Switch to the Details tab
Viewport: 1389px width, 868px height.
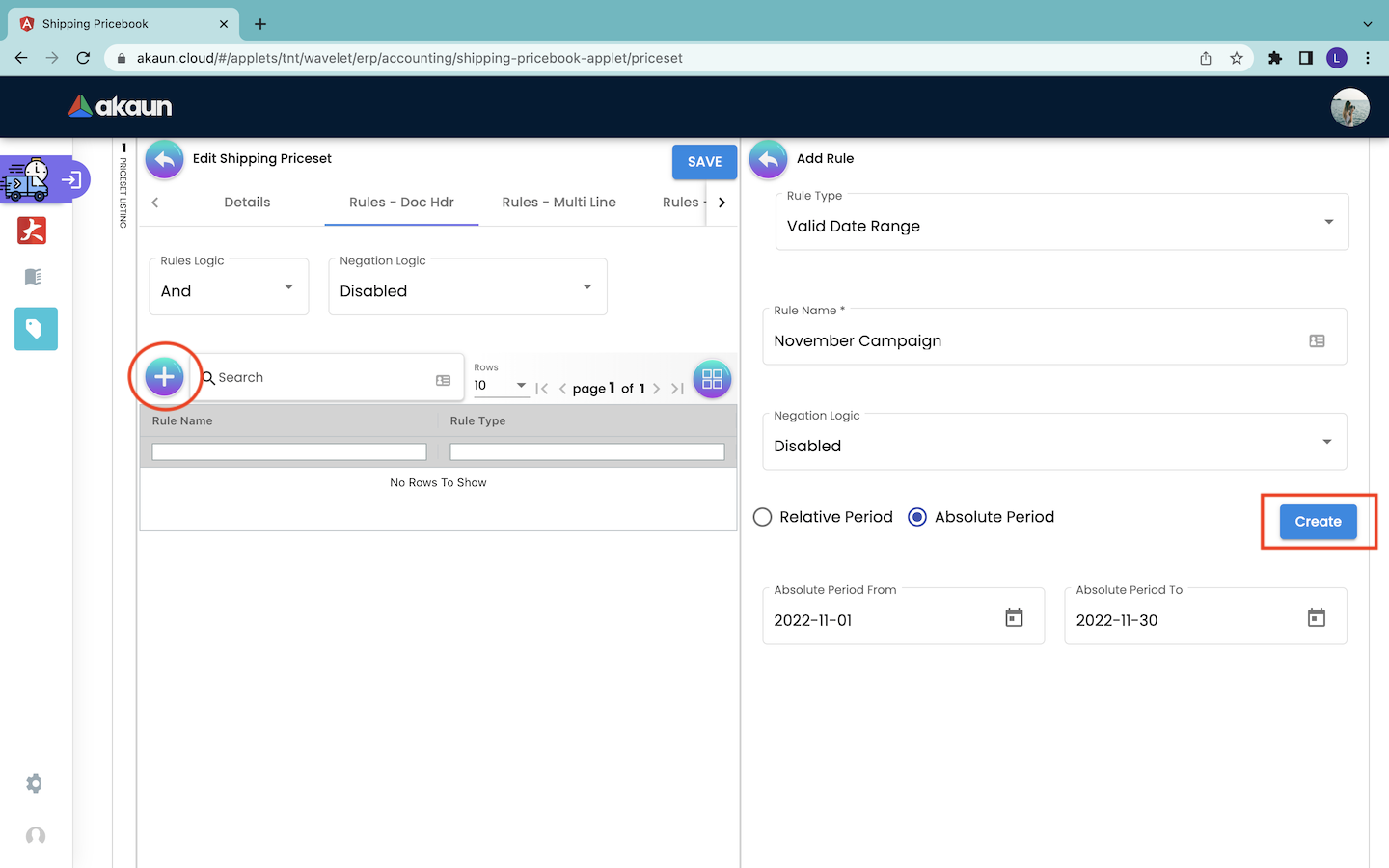(x=247, y=203)
